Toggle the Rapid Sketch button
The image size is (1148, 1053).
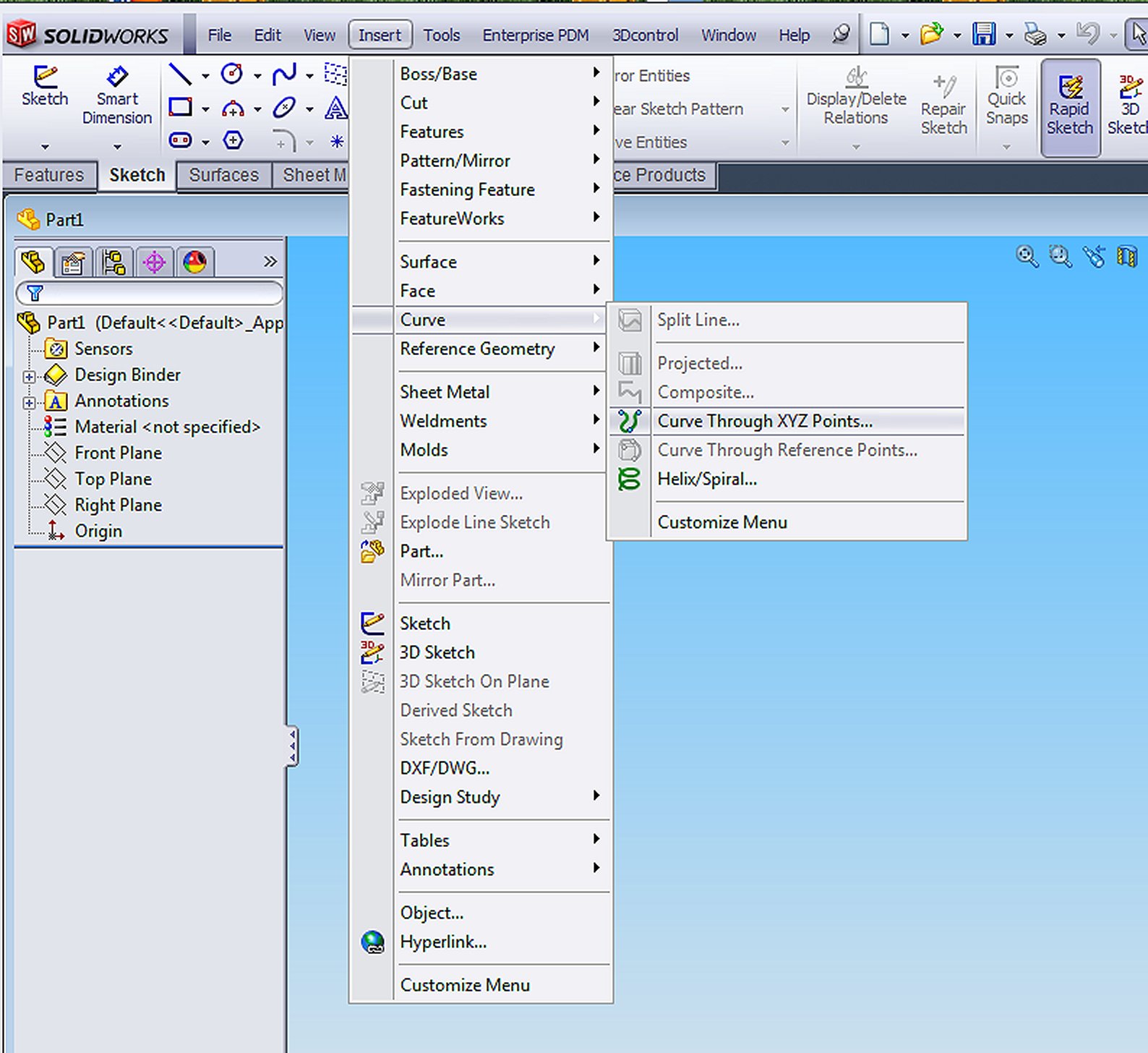pyautogui.click(x=1071, y=106)
